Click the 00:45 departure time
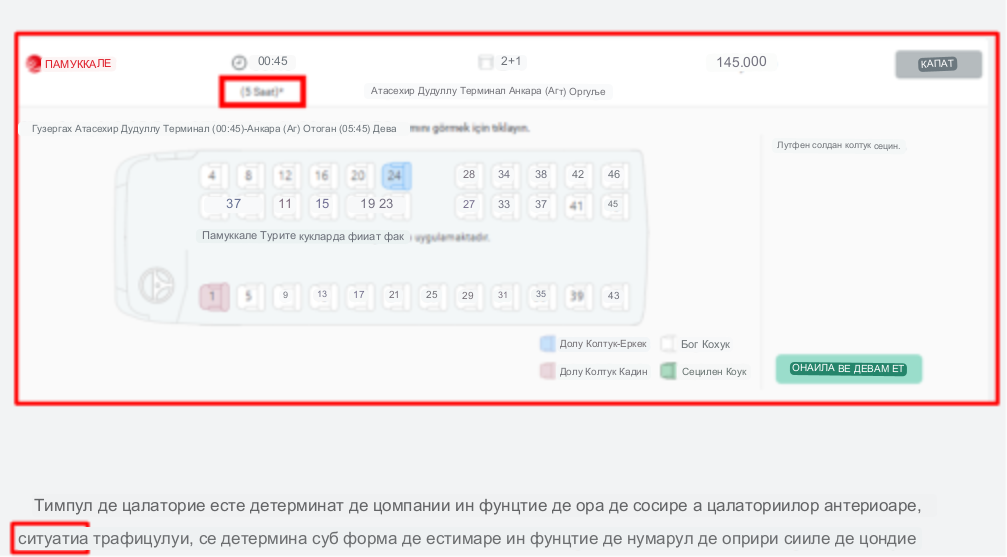This screenshot has width=1007, height=557. [273, 61]
